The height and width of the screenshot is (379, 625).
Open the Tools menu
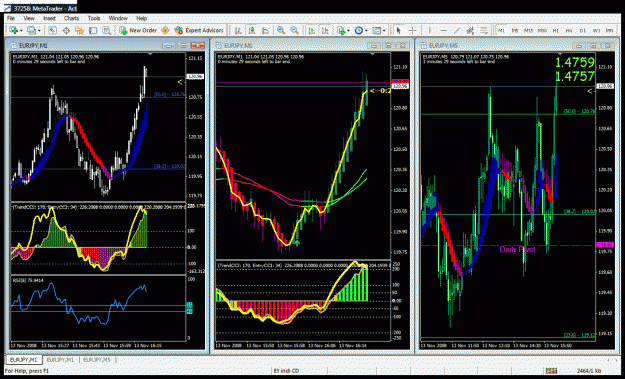coord(94,18)
